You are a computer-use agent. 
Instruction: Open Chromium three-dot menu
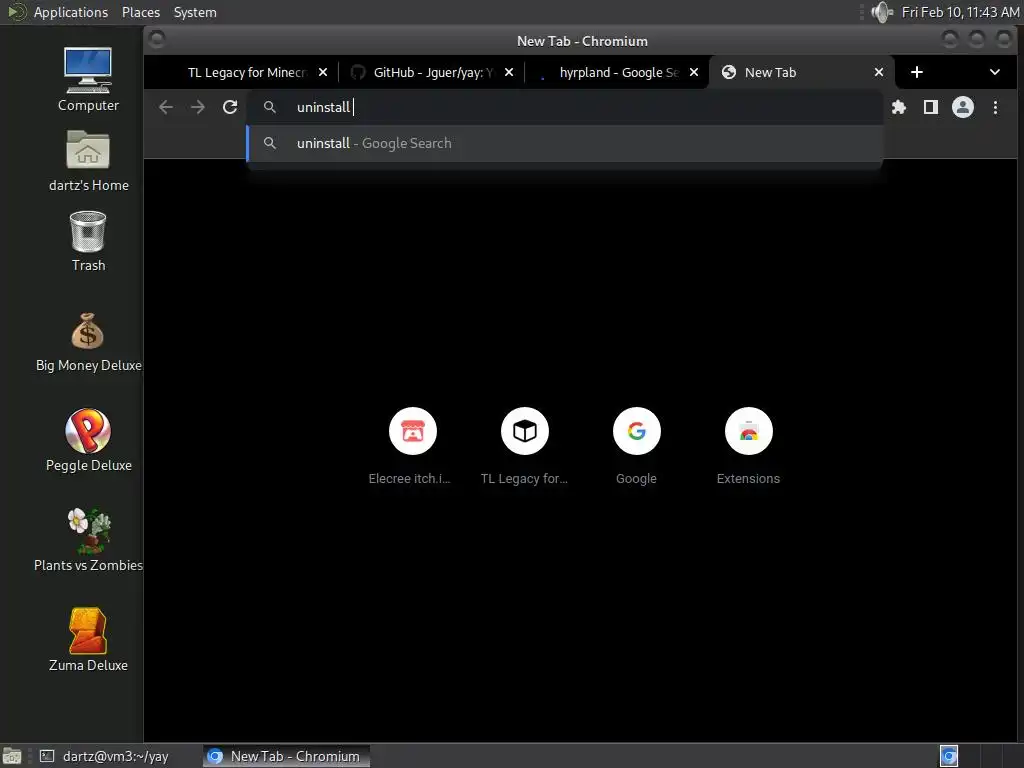click(x=995, y=107)
